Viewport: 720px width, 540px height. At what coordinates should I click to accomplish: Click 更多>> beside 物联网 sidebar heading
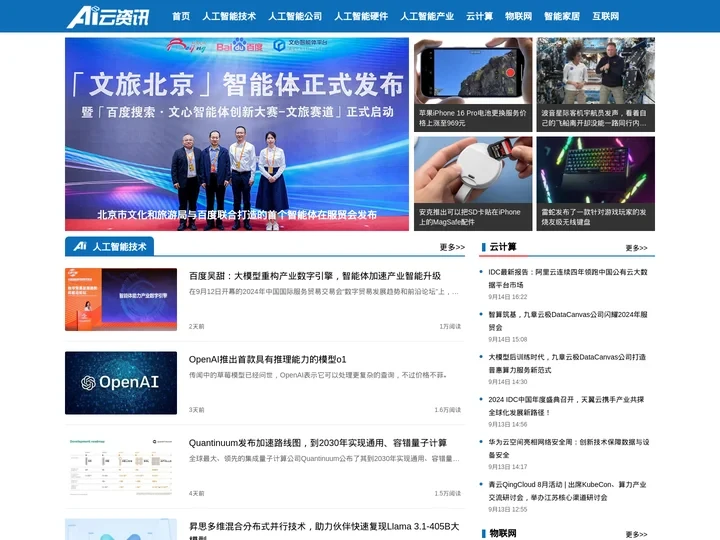tap(636, 534)
